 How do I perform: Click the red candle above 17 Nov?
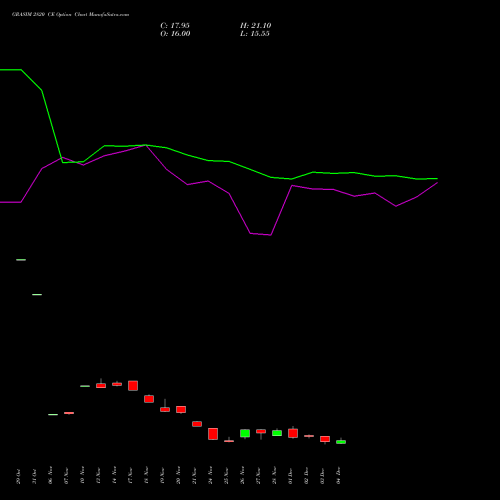[133, 386]
